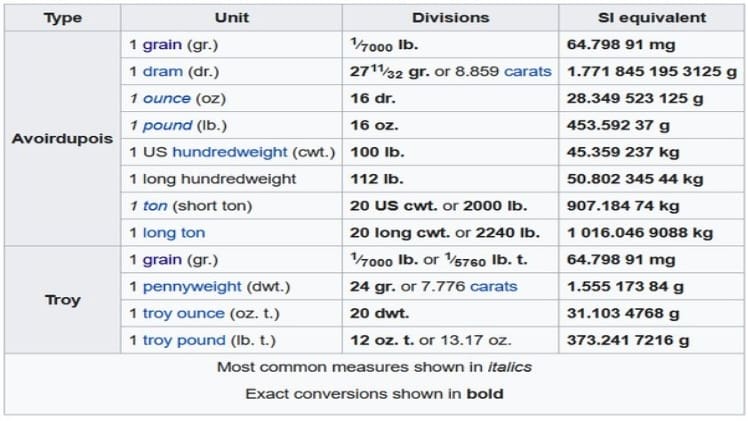Select the Unit column header
748x421 pixels.
(231, 18)
